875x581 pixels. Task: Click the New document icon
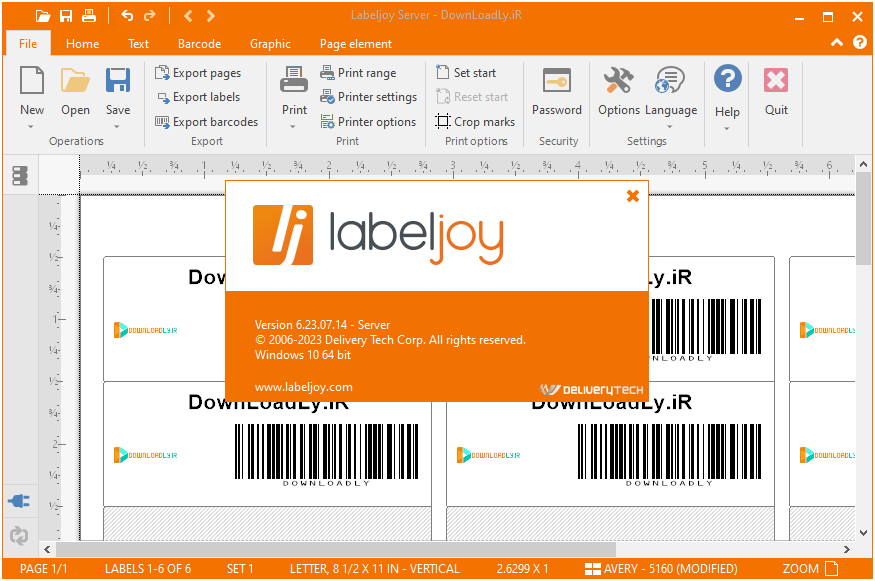click(x=32, y=80)
